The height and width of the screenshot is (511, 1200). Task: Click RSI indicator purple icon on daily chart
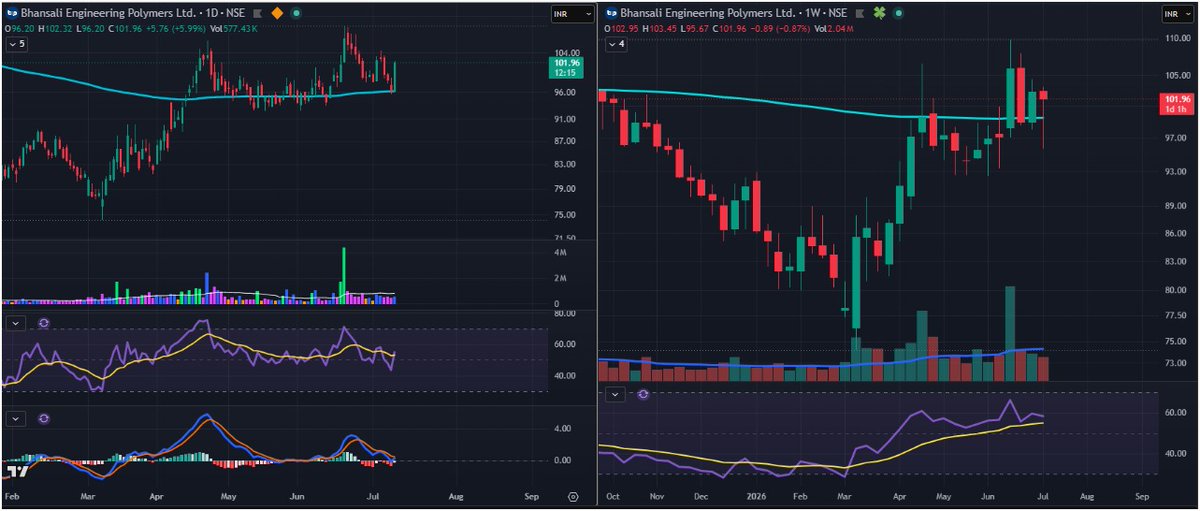coord(43,323)
